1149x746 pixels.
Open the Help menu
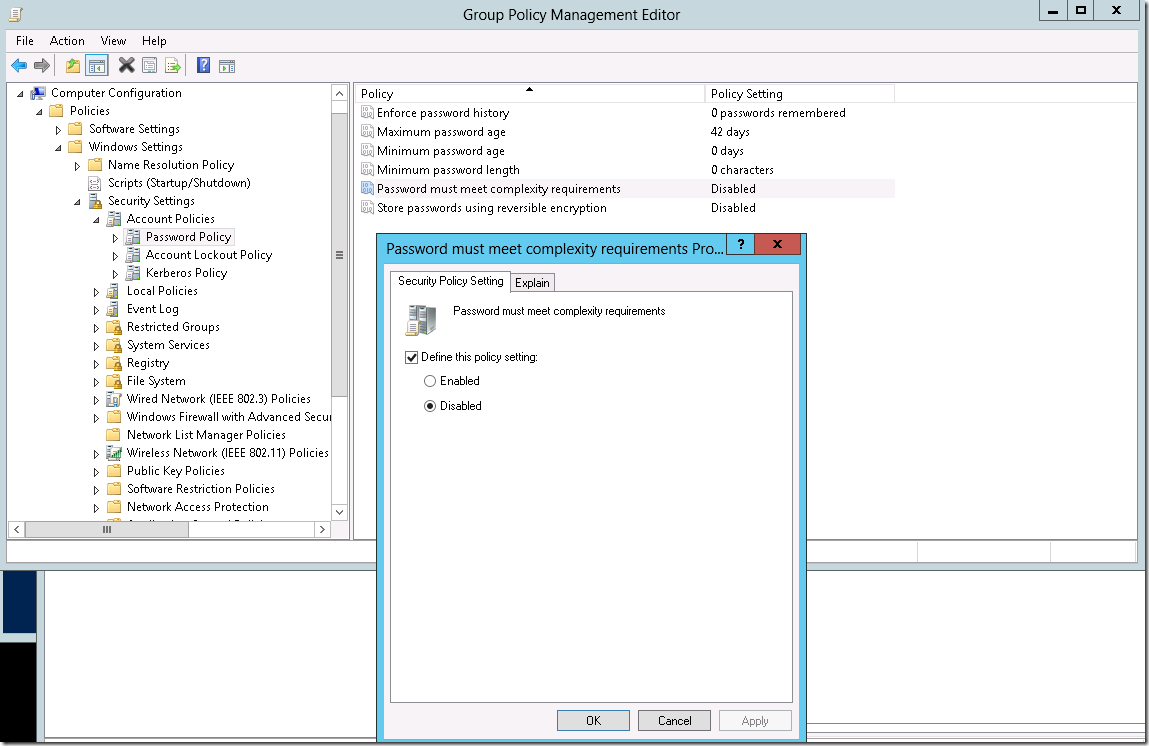(154, 41)
